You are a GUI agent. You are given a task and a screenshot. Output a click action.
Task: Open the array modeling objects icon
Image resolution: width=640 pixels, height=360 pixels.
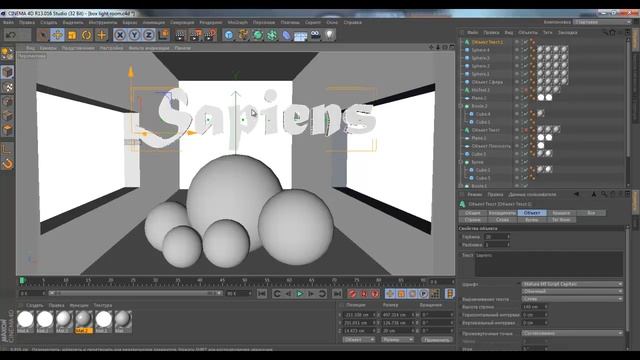272,36
